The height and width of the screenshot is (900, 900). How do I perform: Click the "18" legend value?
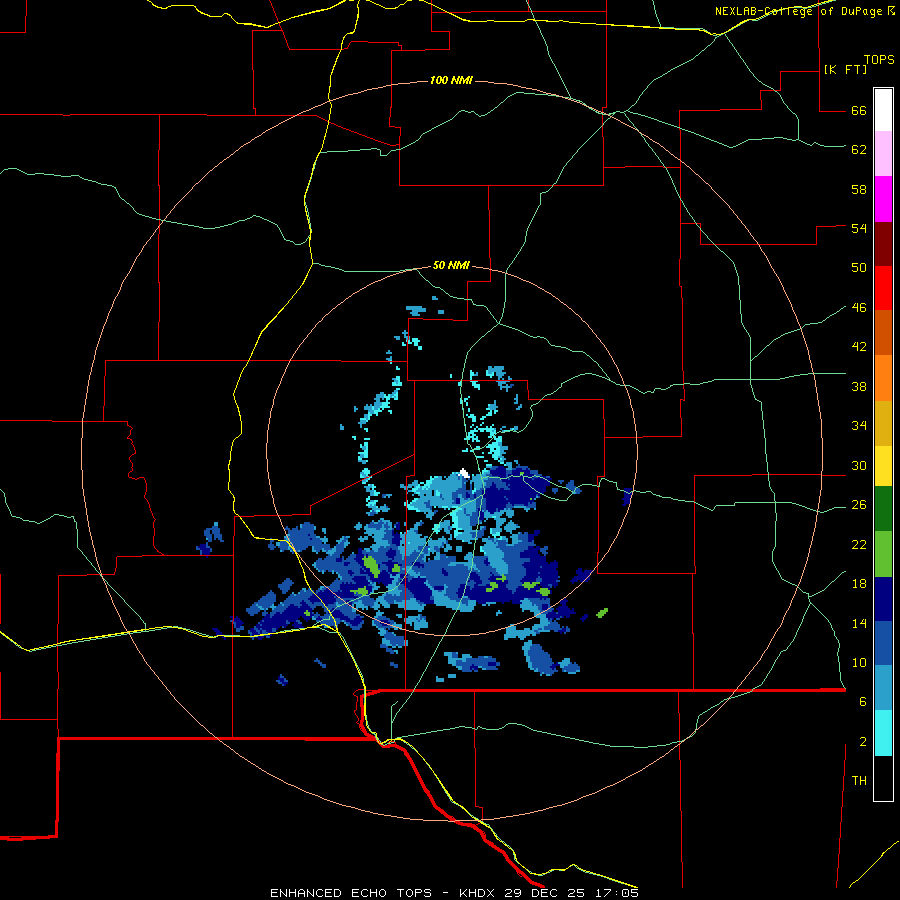tap(859, 584)
